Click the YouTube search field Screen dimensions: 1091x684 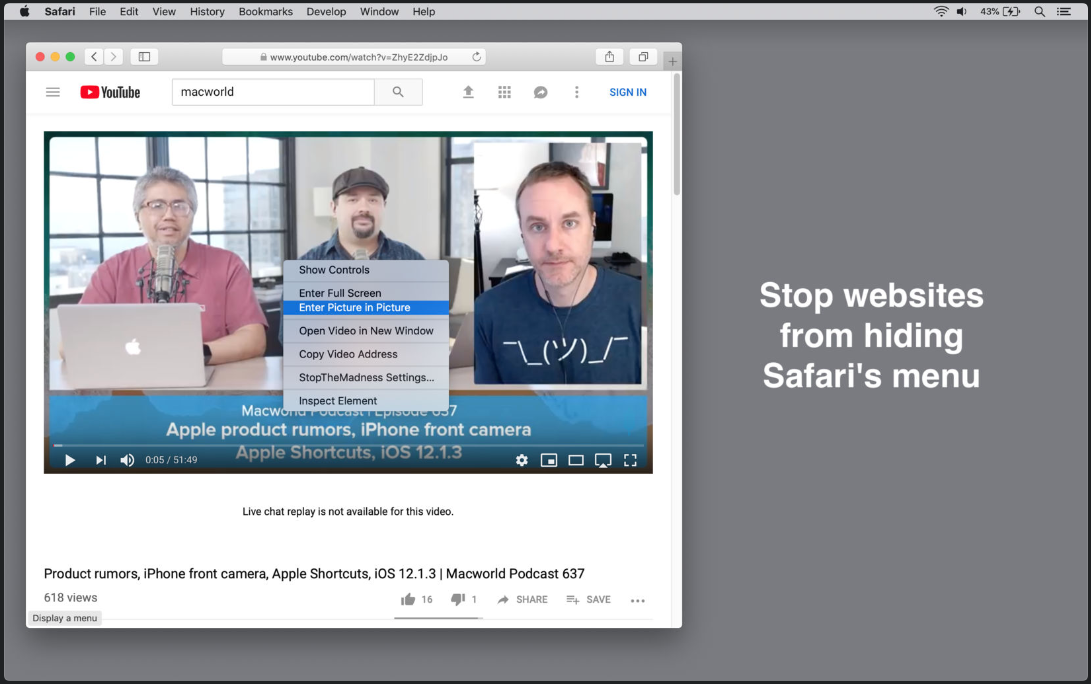[273, 92]
